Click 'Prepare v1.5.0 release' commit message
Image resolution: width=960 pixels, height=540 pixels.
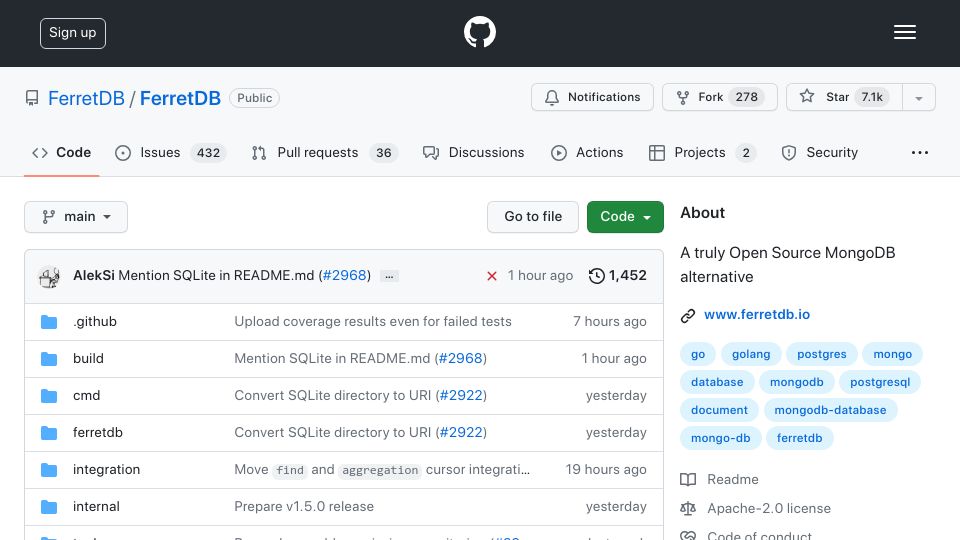pyautogui.click(x=304, y=506)
